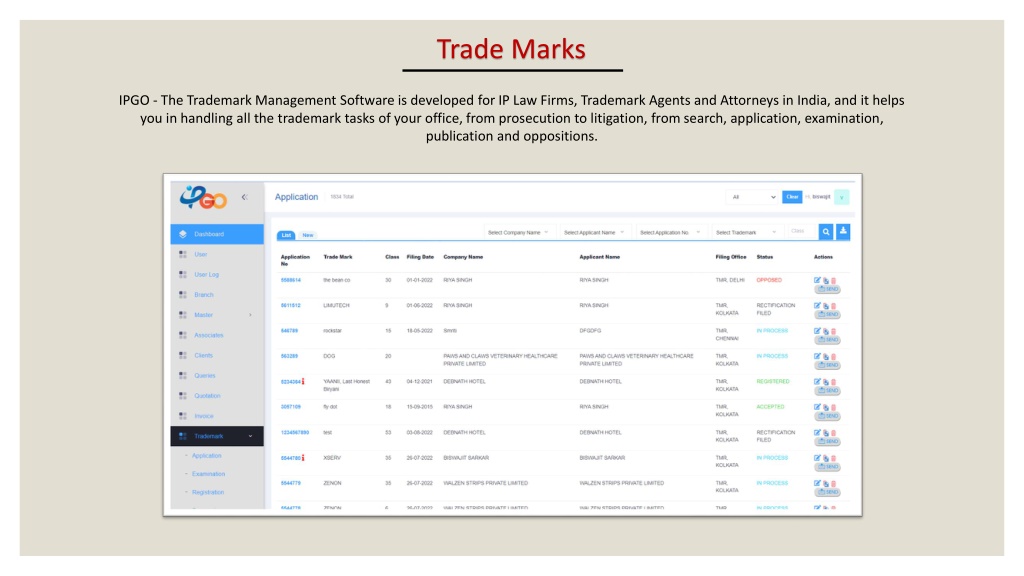Open application number 563289
This screenshot has height=576, width=1024.
click(289, 357)
